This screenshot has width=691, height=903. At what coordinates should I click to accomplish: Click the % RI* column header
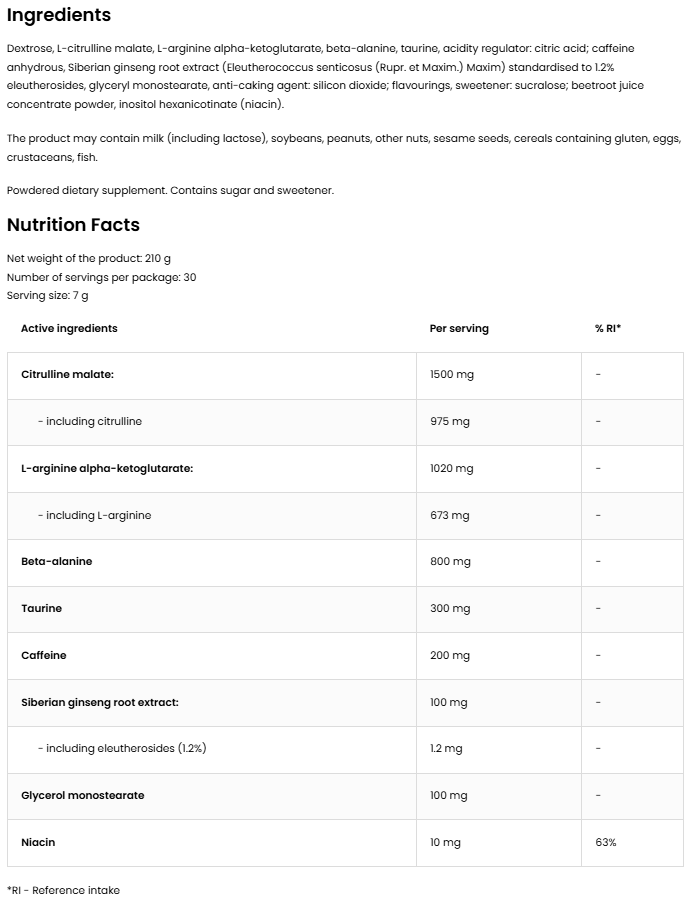[608, 328]
